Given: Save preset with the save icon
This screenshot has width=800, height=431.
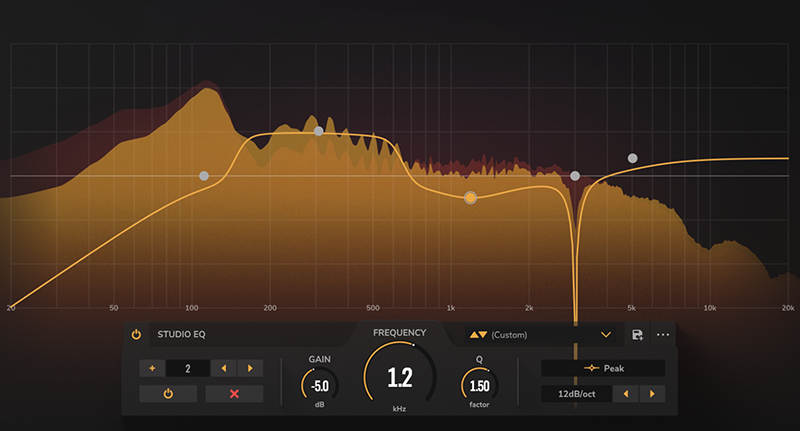Looking at the screenshot, I should tap(637, 335).
